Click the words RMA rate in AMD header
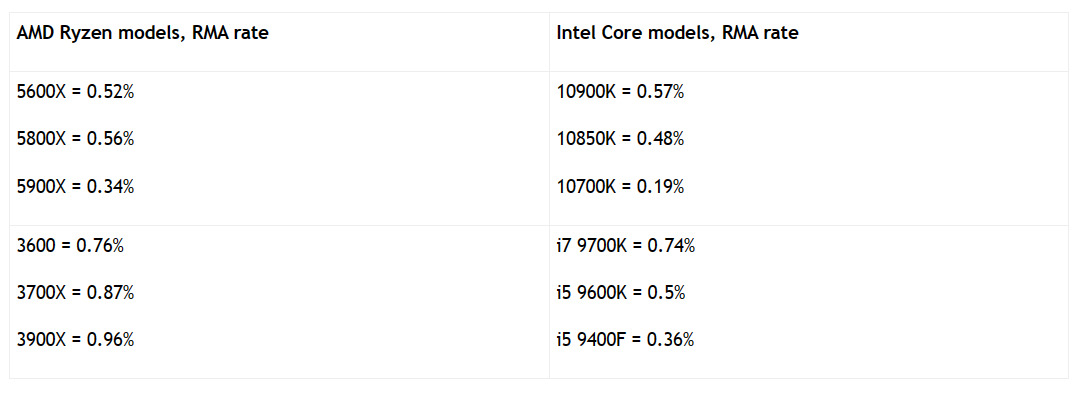Viewport: 1087px width, 407px height. pyautogui.click(x=230, y=33)
